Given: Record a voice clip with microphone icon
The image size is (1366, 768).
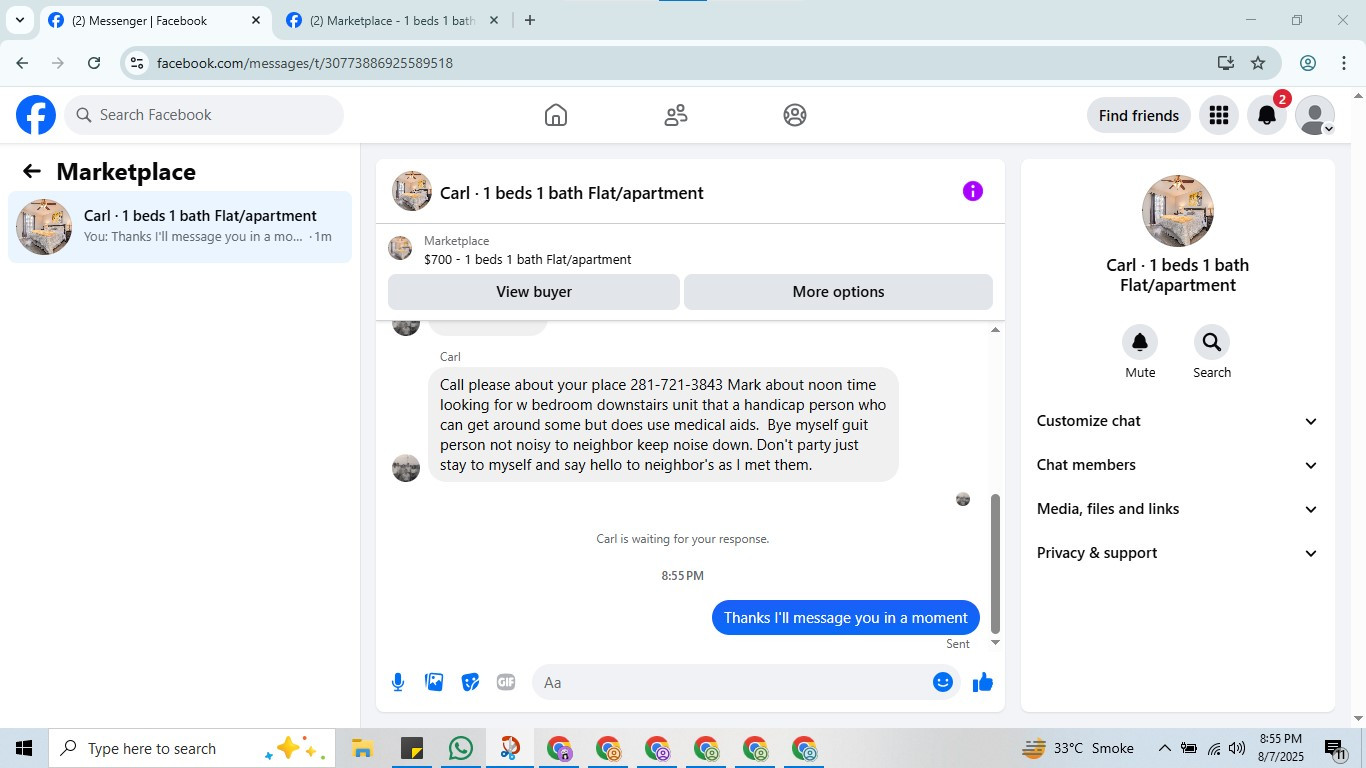Looking at the screenshot, I should (398, 682).
